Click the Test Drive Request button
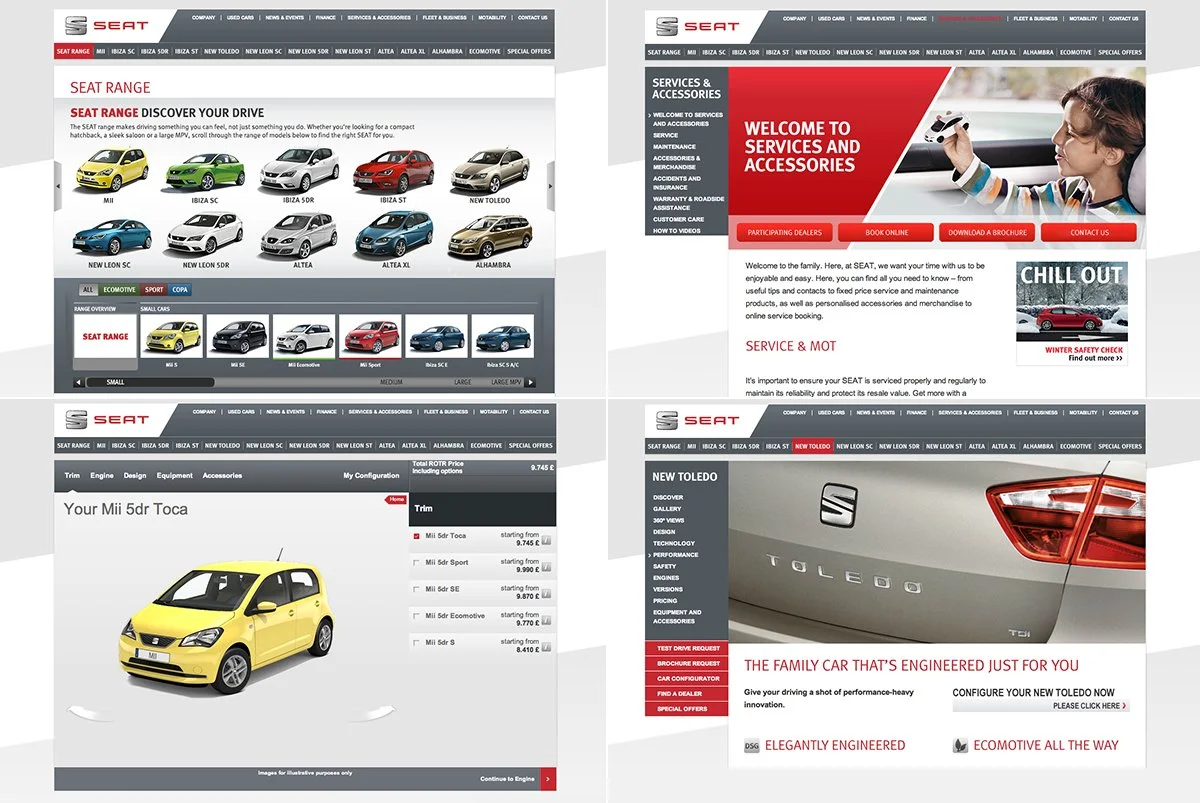The width and height of the screenshot is (1200, 803). [x=687, y=649]
